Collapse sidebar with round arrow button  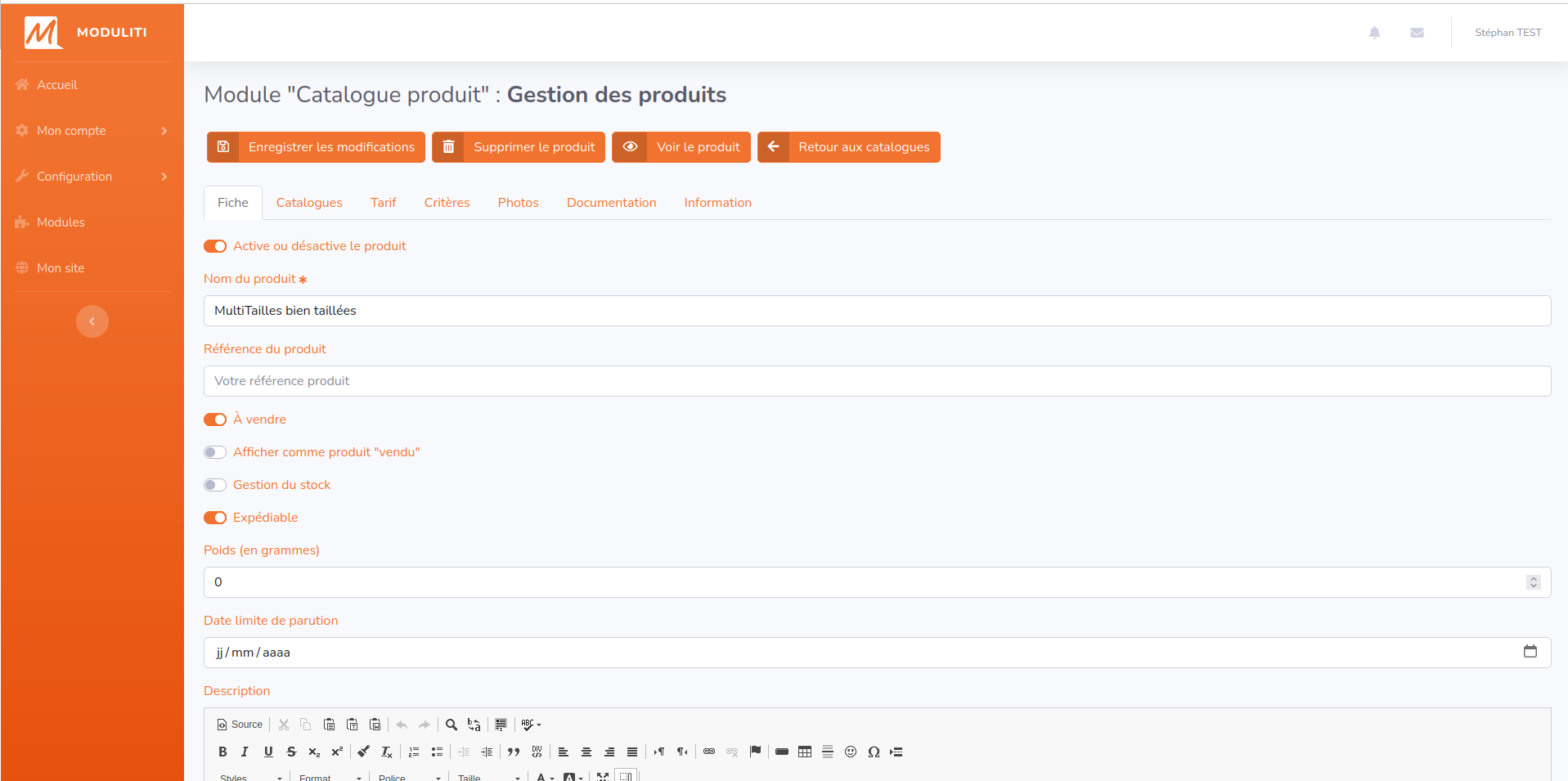pyautogui.click(x=92, y=321)
